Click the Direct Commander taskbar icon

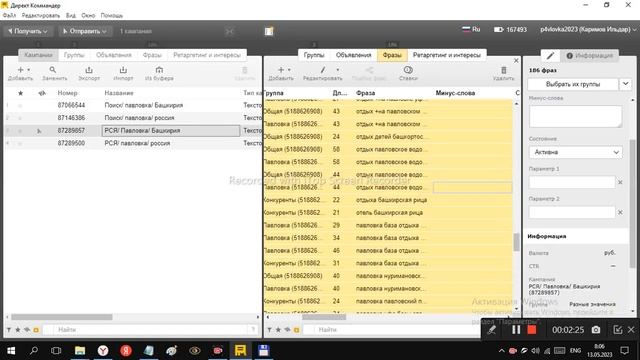click(x=240, y=350)
